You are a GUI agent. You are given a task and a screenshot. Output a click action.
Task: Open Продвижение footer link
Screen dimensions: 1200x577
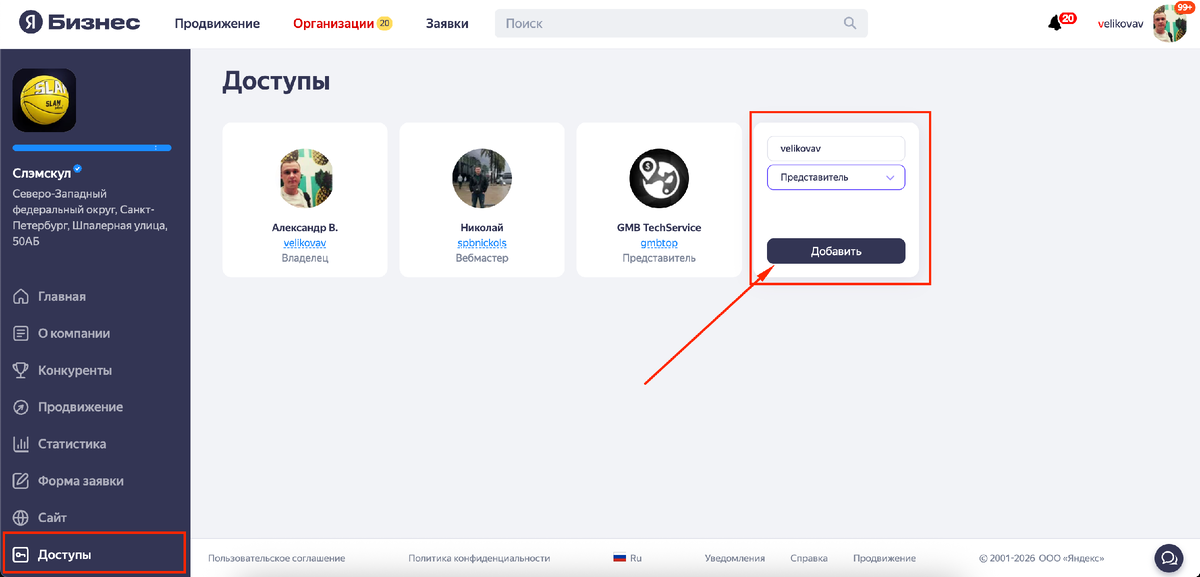pos(884,559)
